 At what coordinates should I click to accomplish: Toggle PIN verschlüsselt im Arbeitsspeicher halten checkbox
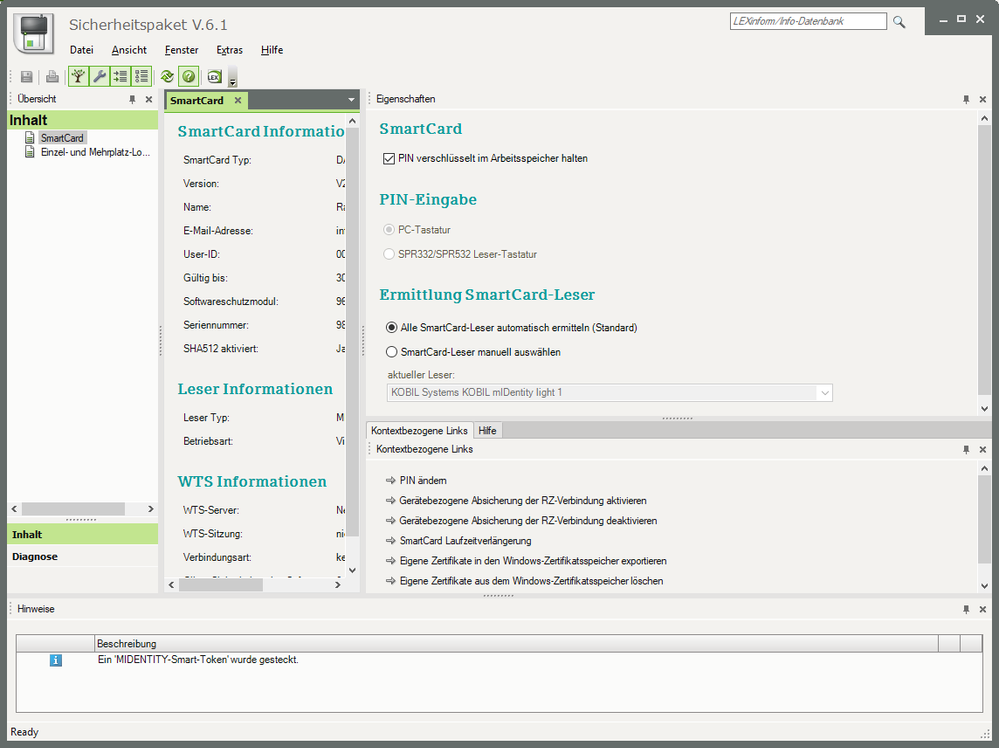pos(389,159)
